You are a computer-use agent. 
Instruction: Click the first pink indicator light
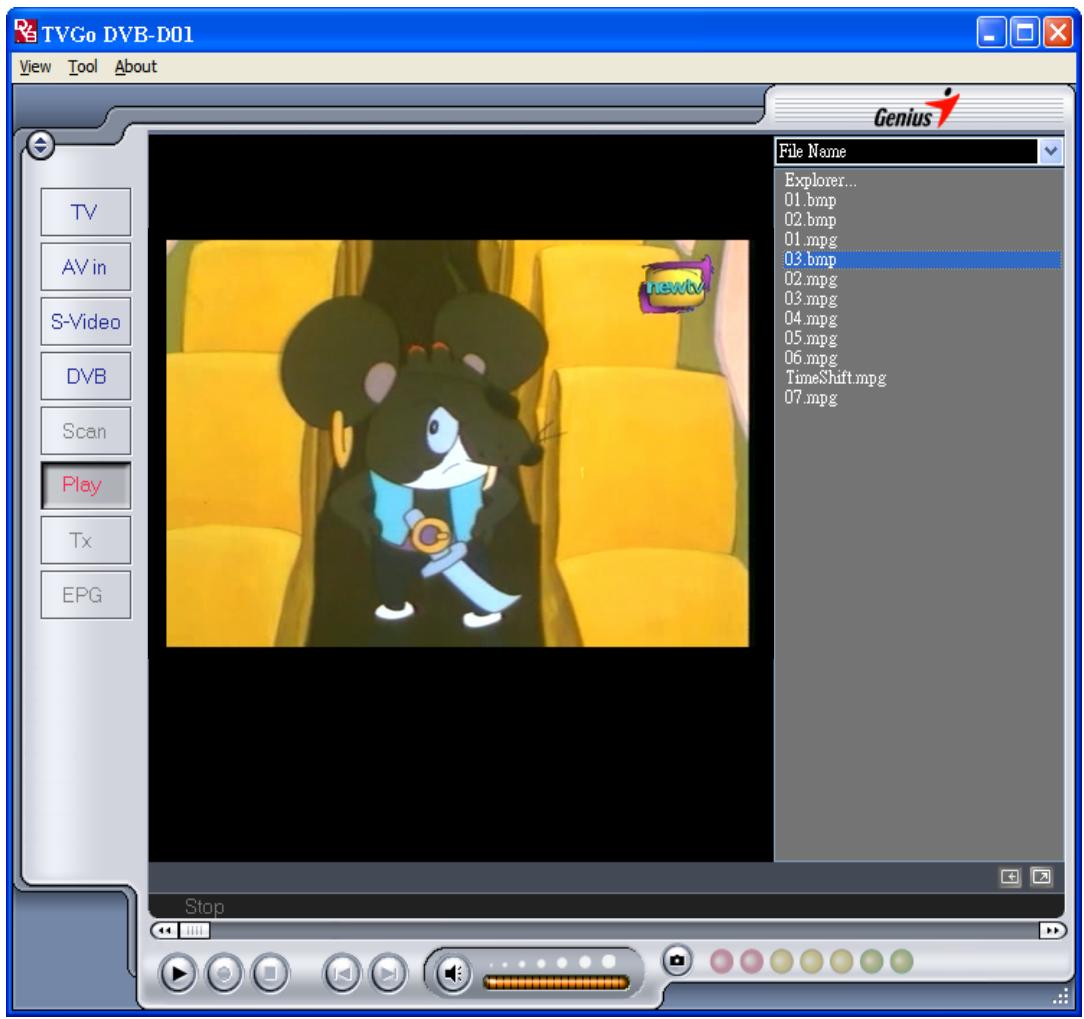click(x=721, y=961)
